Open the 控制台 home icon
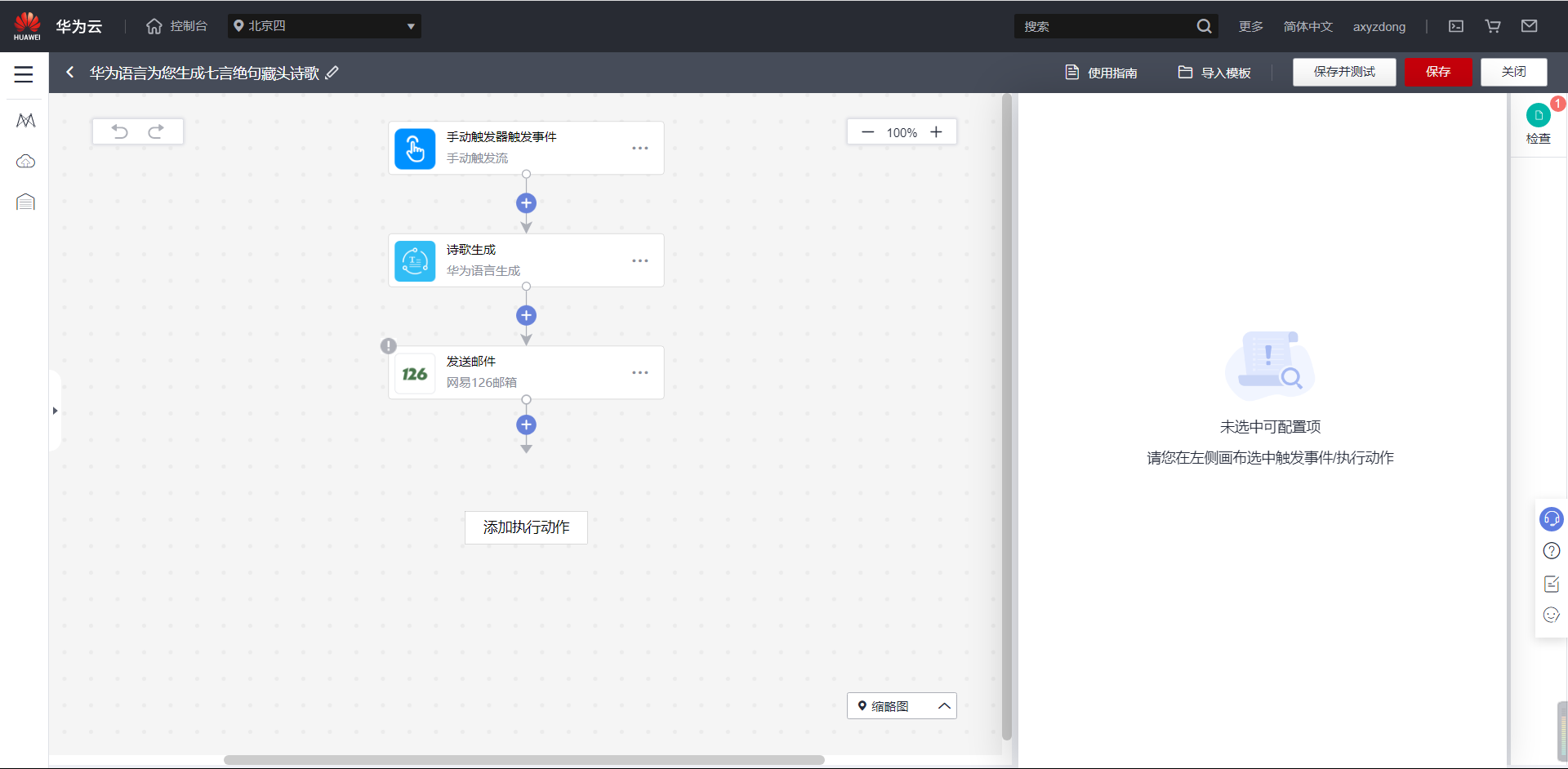The image size is (1568, 769). [154, 26]
